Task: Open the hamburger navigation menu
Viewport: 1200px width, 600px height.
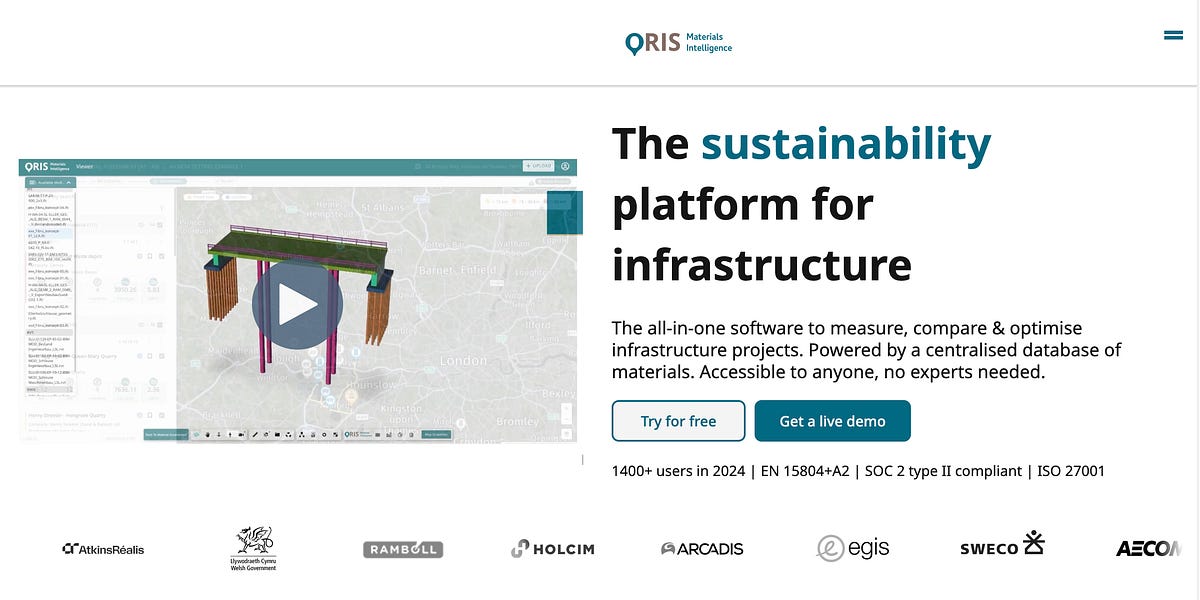Action: point(1173,35)
